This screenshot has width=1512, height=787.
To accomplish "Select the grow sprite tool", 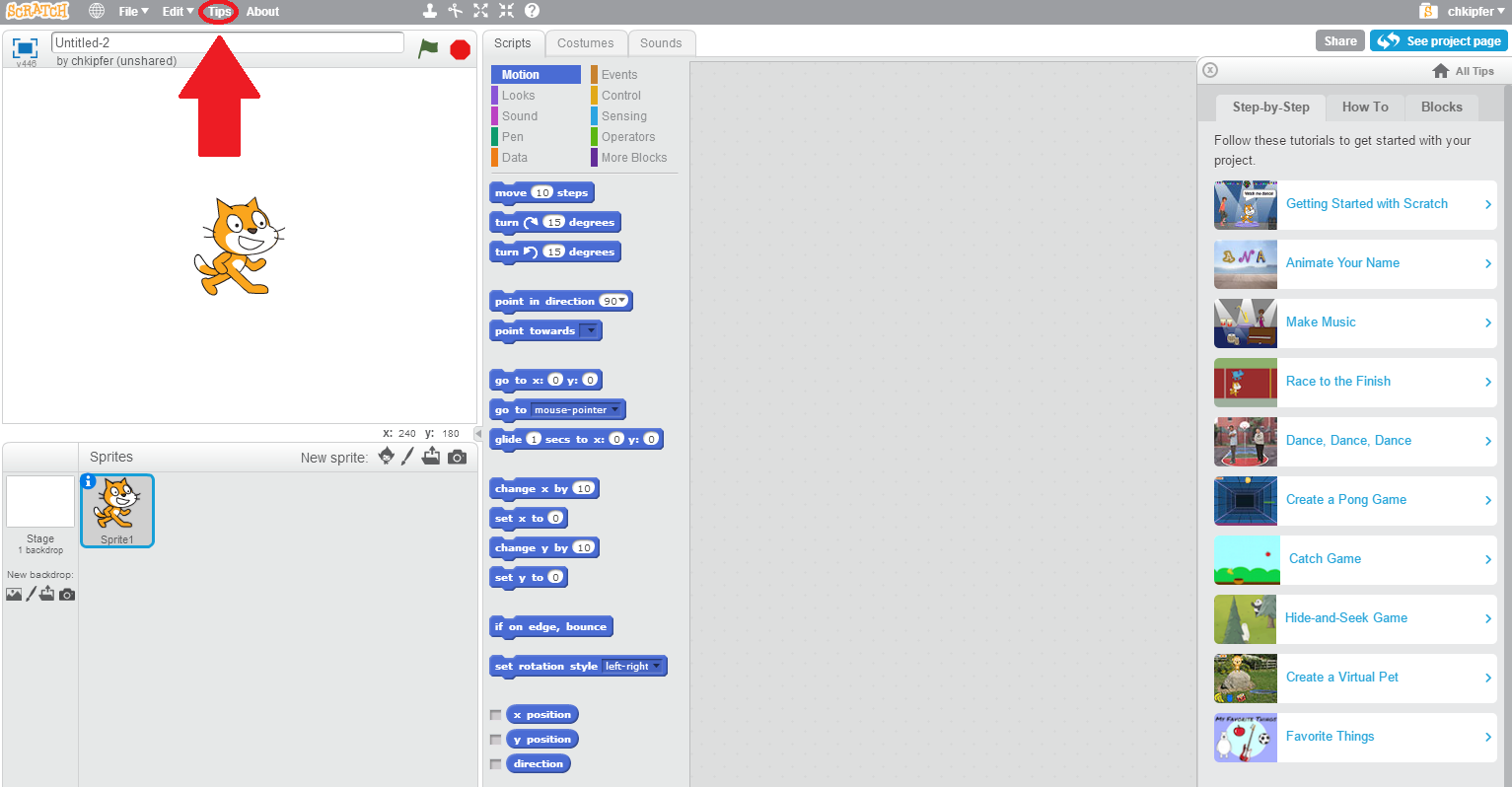I will pyautogui.click(x=480, y=11).
